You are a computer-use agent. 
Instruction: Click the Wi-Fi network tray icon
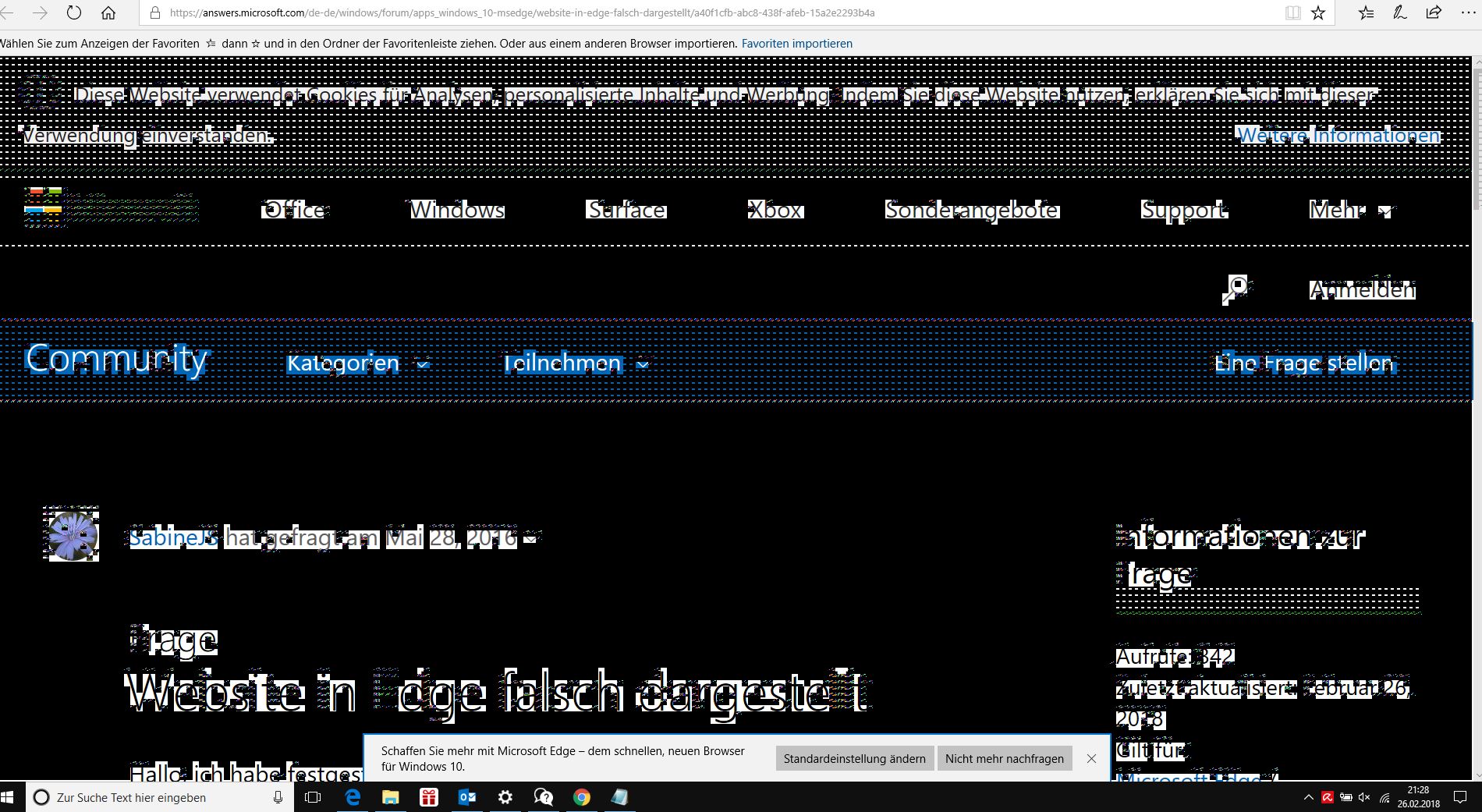click(1384, 797)
